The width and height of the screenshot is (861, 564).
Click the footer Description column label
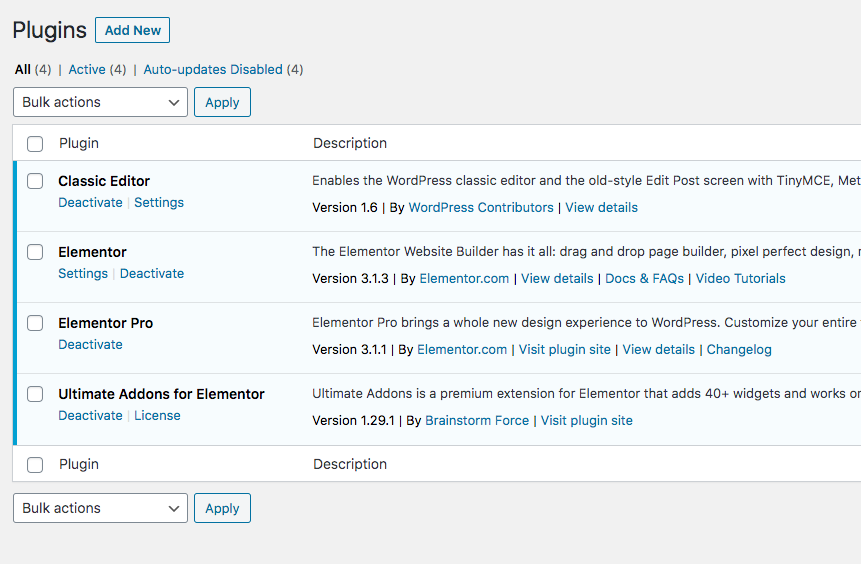[x=350, y=465]
